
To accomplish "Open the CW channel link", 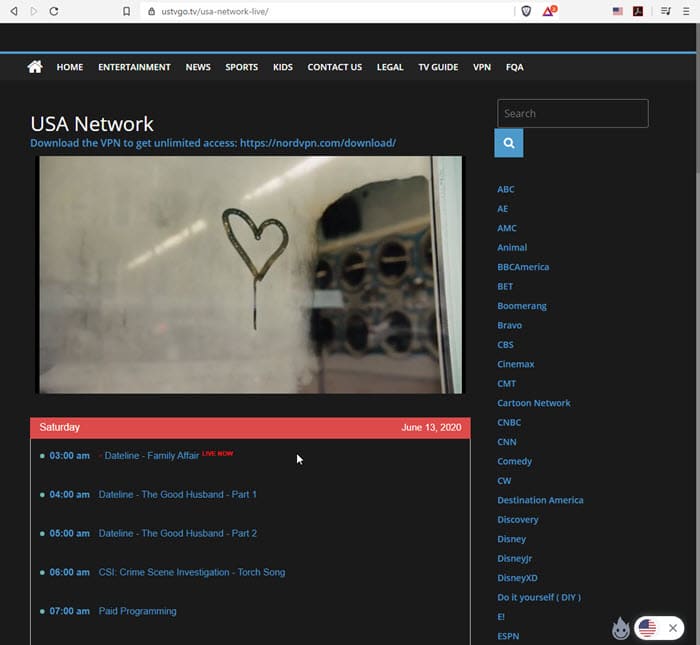I will pos(504,481).
